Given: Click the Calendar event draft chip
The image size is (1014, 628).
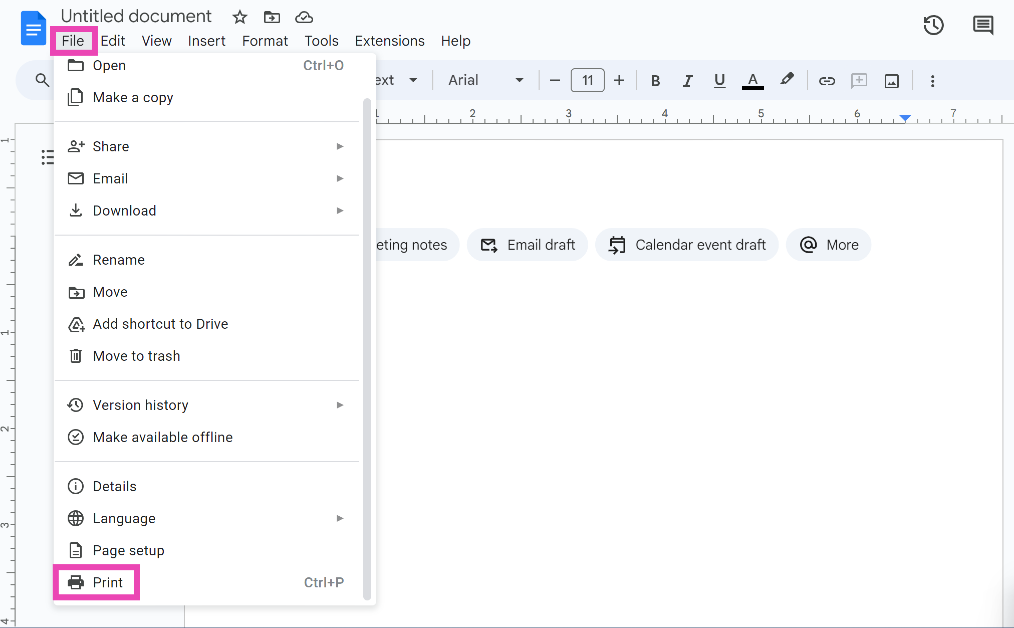Looking at the screenshot, I should point(687,245).
